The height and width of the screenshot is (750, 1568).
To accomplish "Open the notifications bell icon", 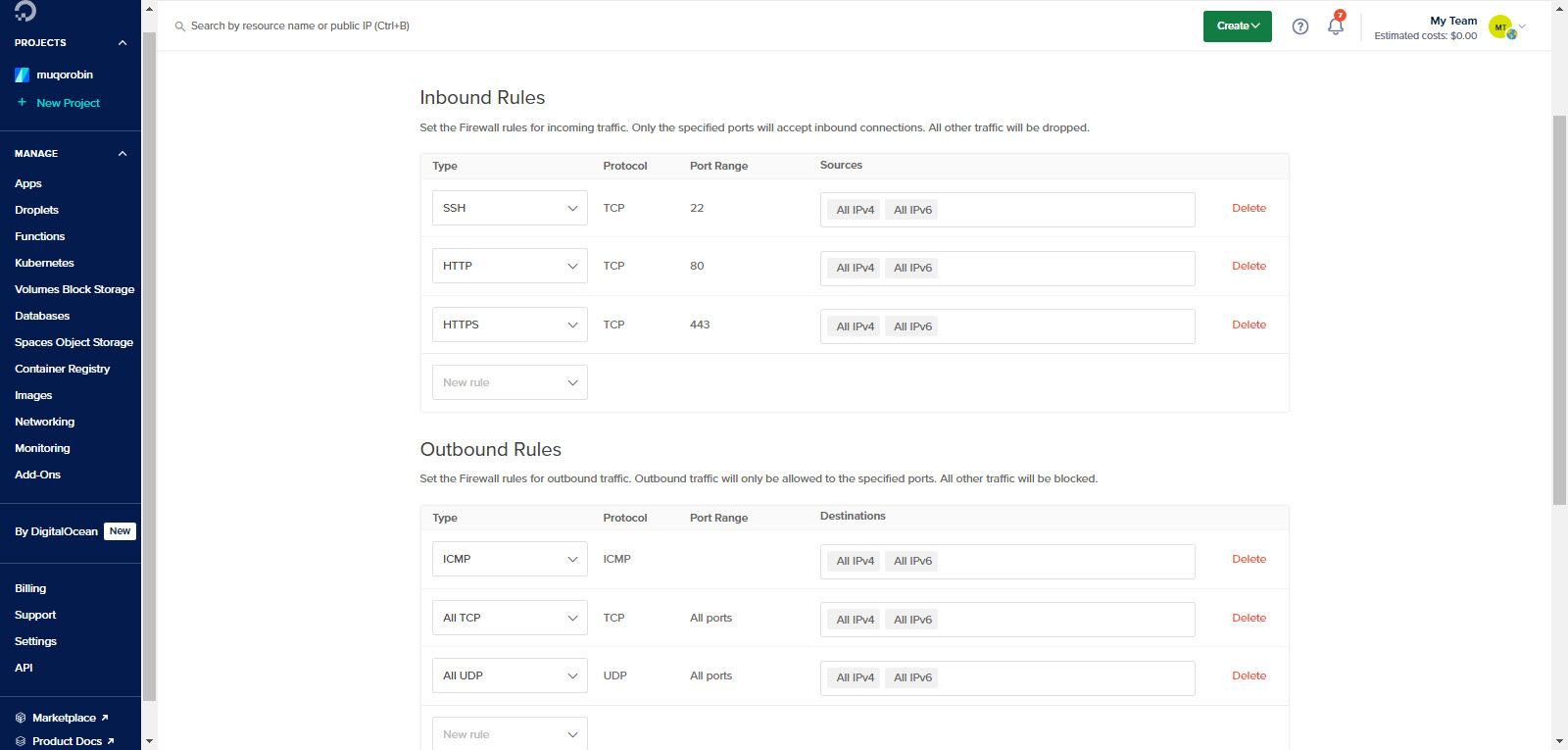I will 1336,25.
